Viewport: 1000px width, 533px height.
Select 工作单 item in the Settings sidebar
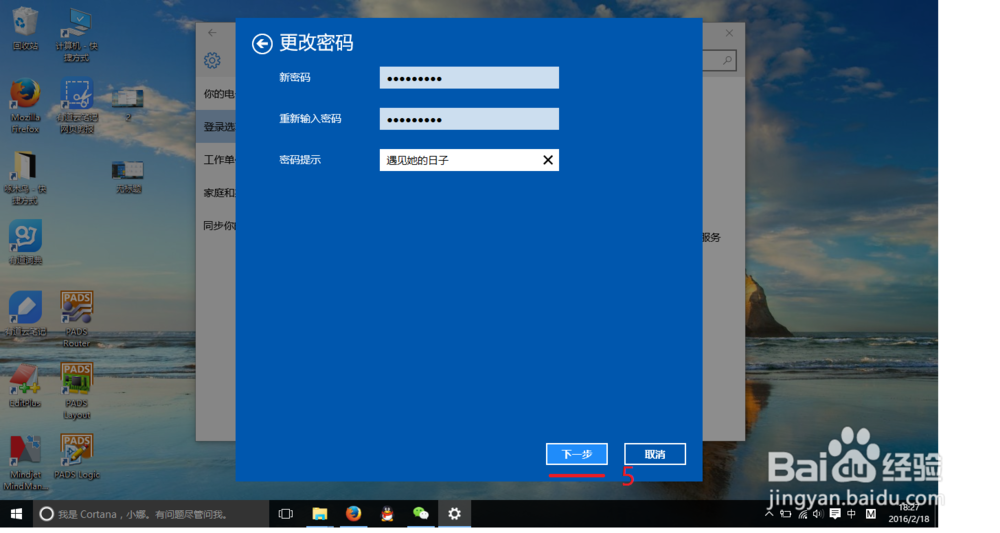point(216,159)
